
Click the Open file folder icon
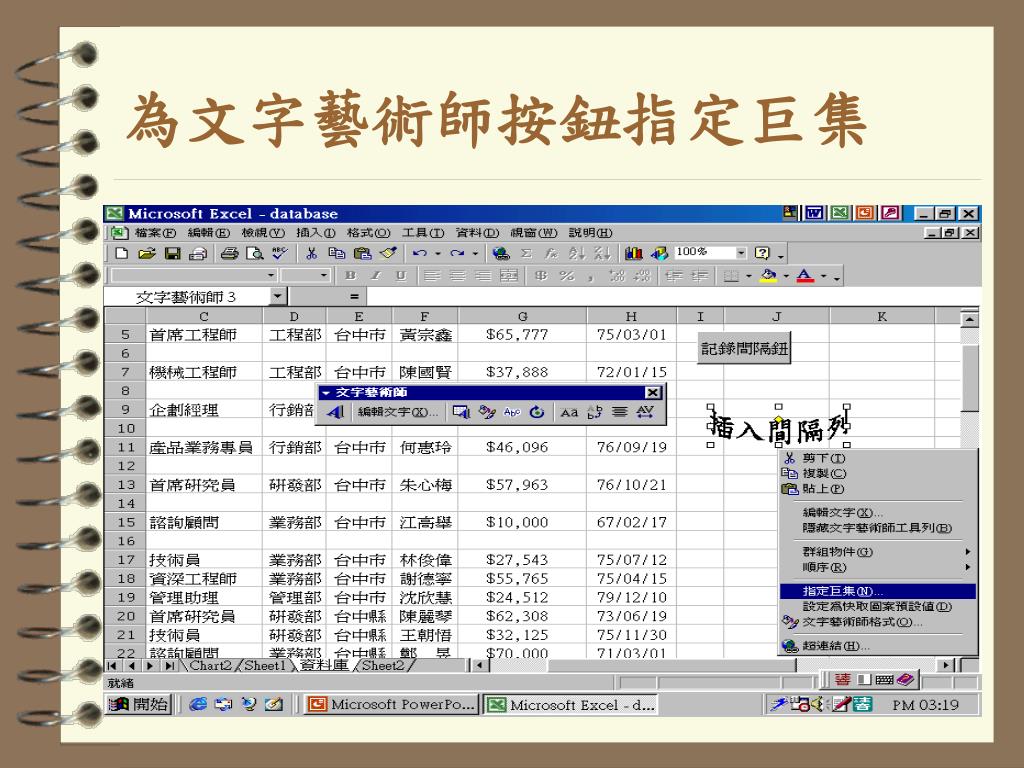coord(147,253)
